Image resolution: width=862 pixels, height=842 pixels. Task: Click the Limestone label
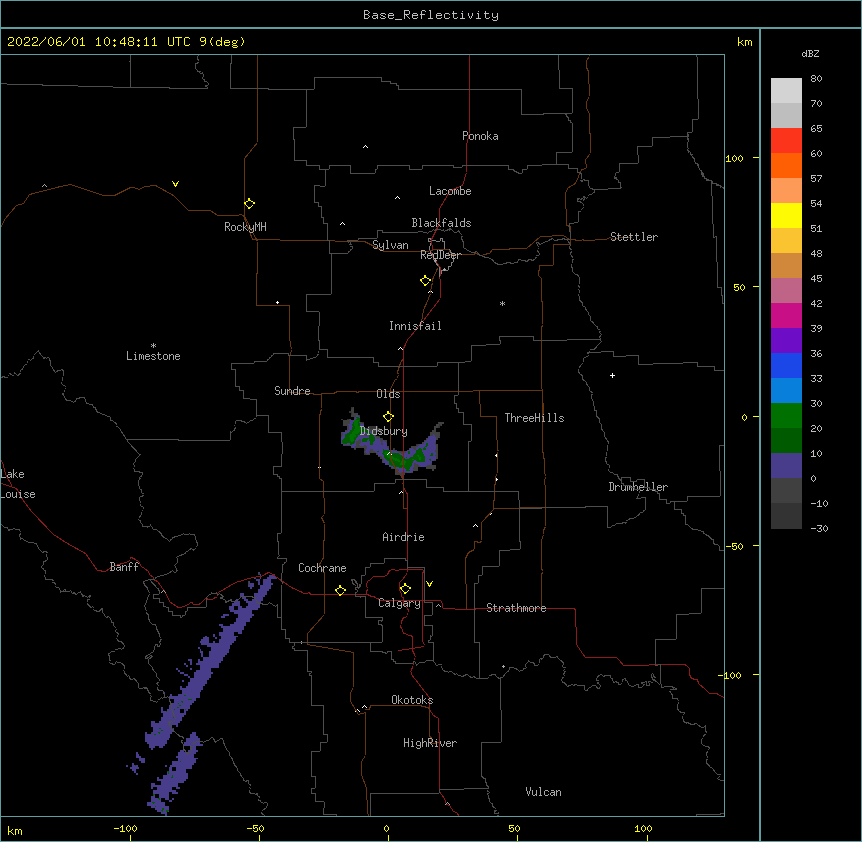click(x=153, y=356)
